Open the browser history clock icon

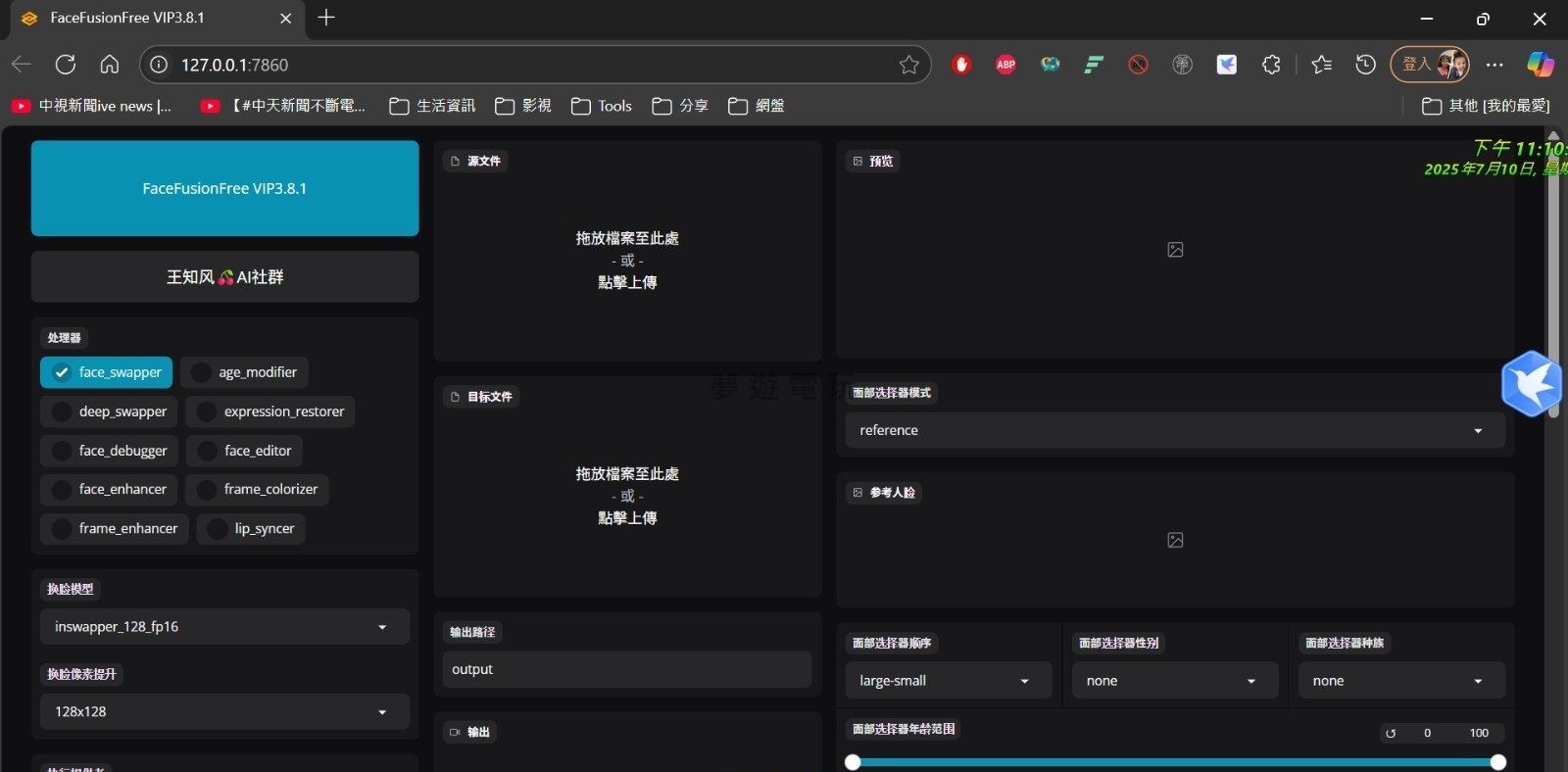click(x=1365, y=65)
